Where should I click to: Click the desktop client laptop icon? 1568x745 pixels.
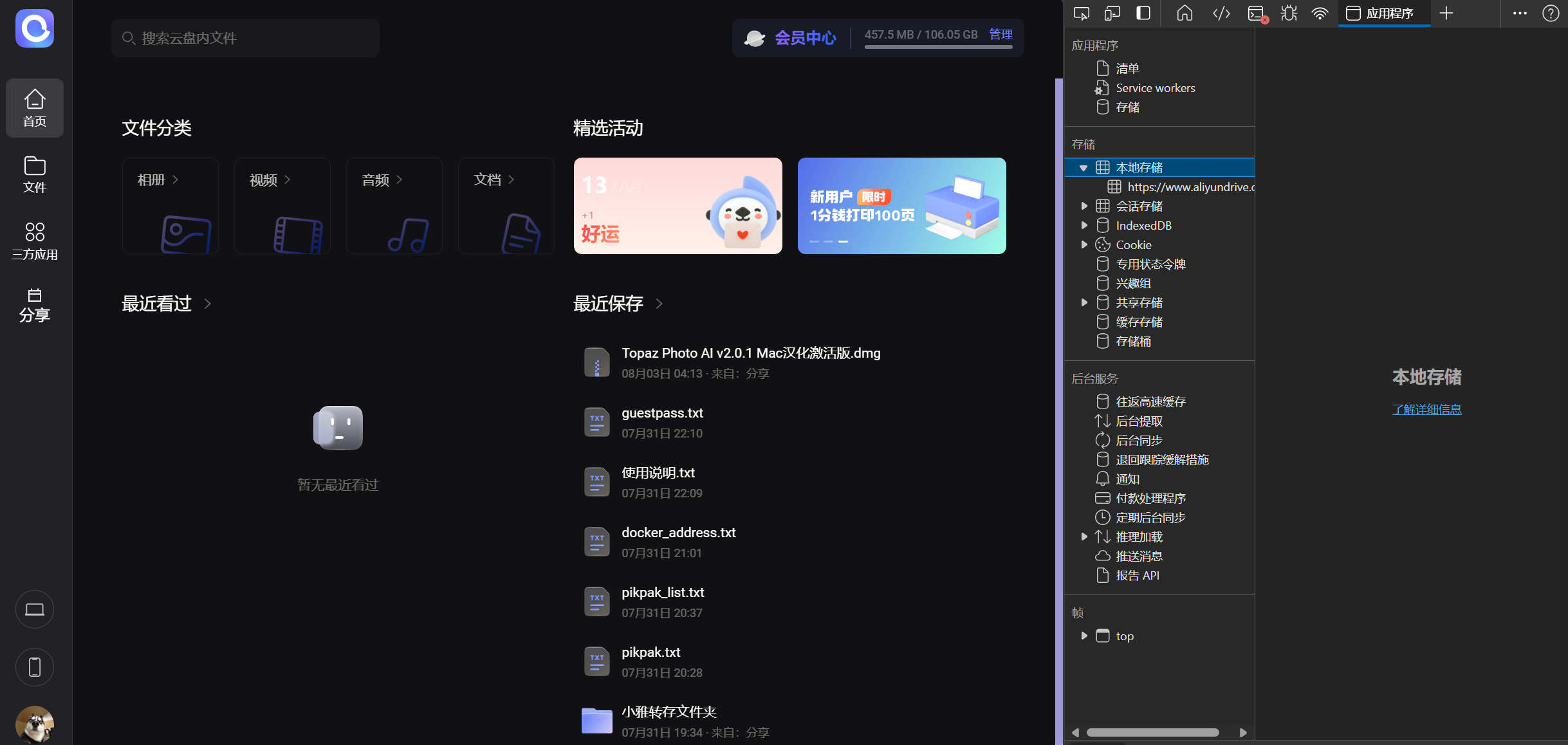tap(35, 609)
